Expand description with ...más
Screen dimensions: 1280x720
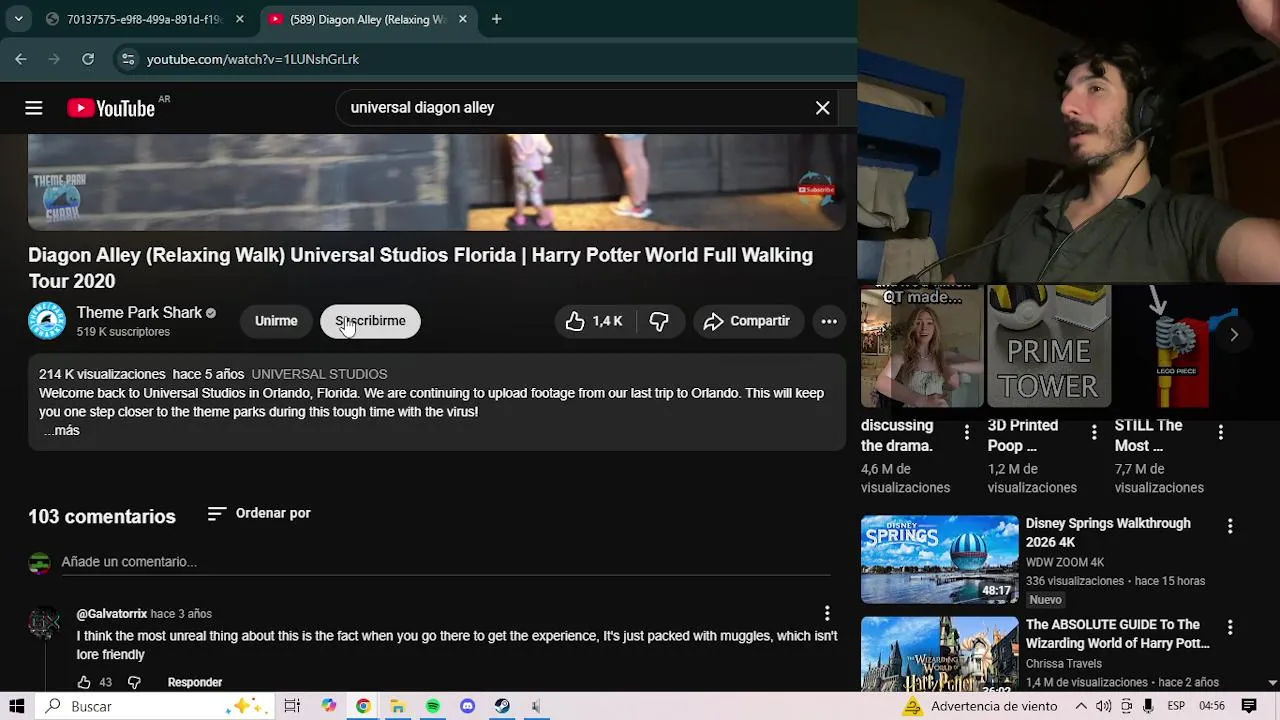tap(61, 430)
